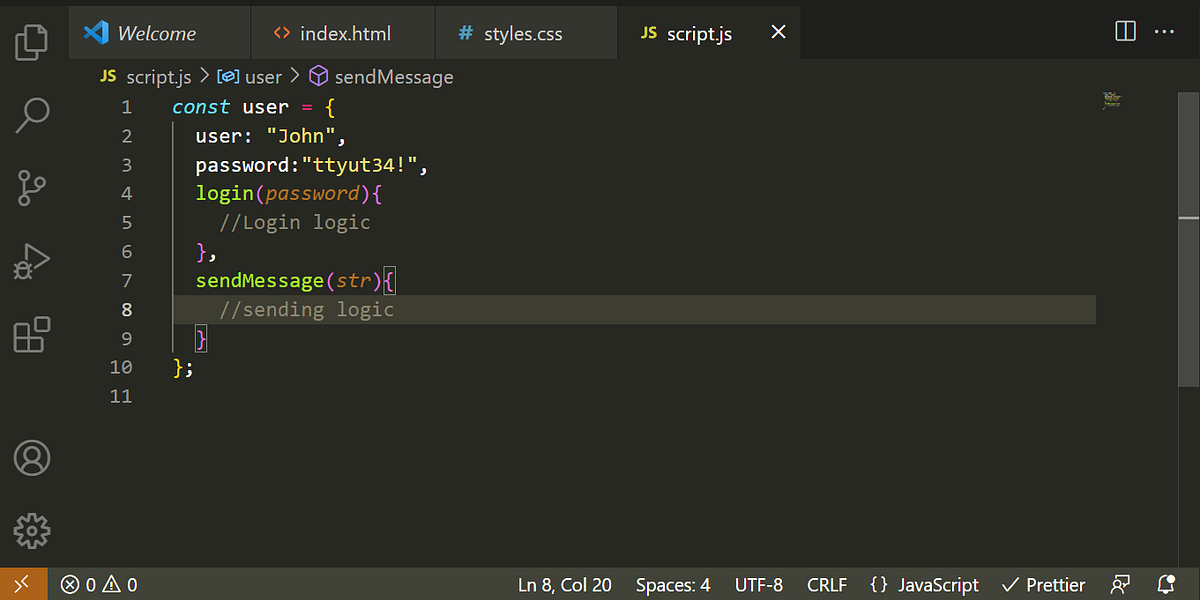The width and height of the screenshot is (1200, 600).
Task: Change end of line via CRLF
Action: pos(827,585)
